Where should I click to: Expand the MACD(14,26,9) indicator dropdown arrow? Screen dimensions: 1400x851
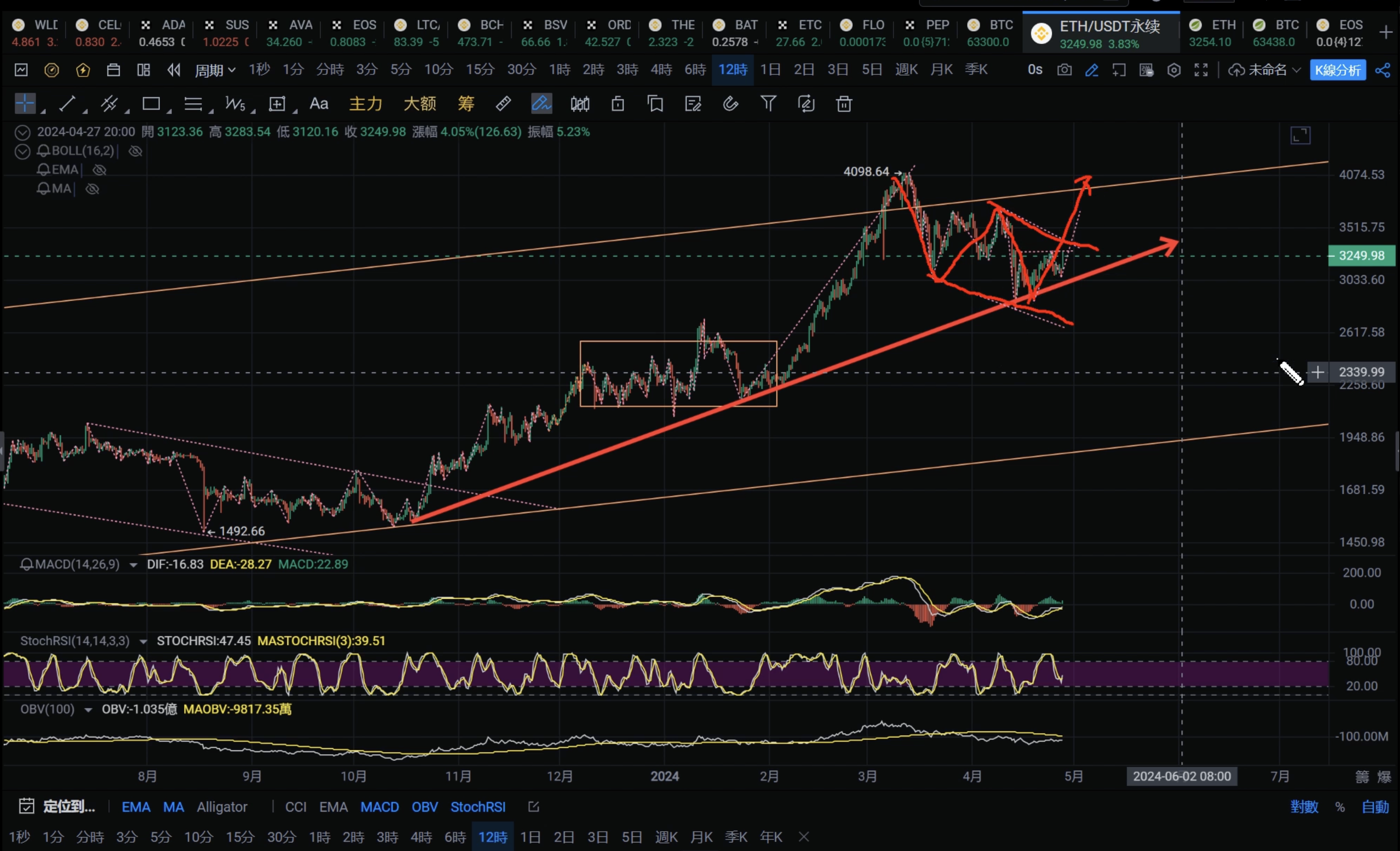point(134,565)
